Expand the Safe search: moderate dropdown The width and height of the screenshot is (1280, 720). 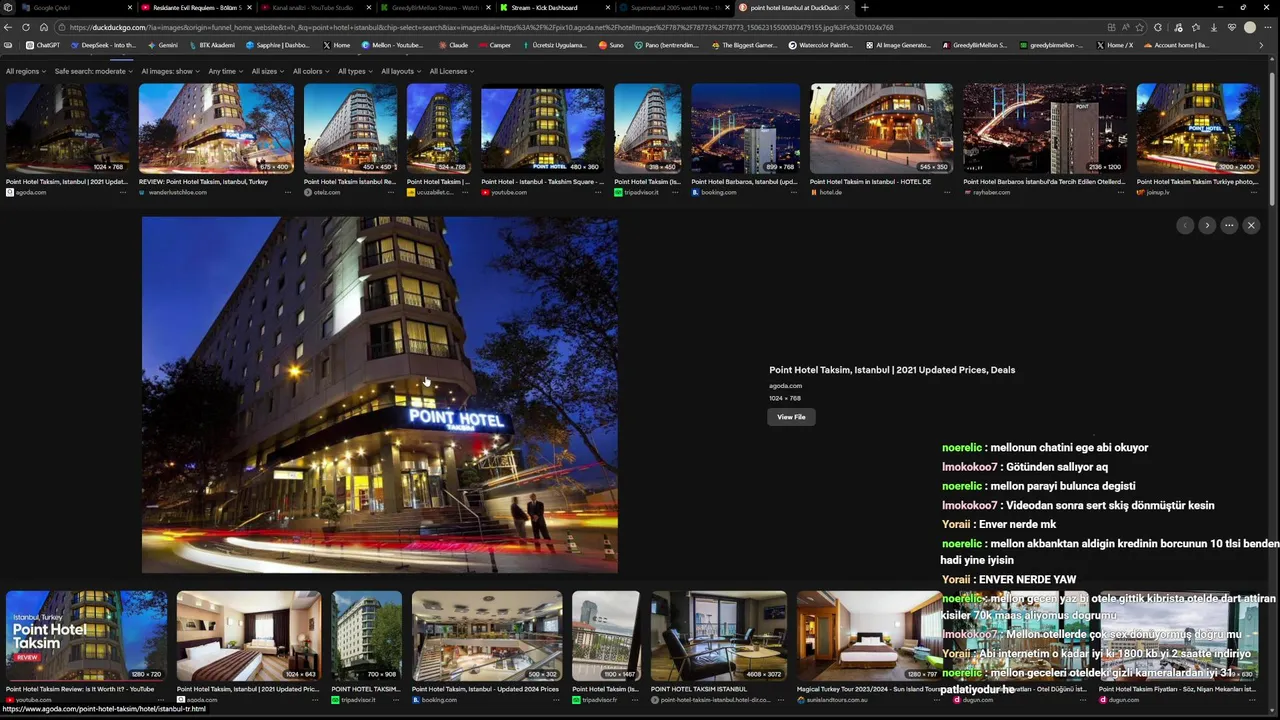(x=93, y=71)
